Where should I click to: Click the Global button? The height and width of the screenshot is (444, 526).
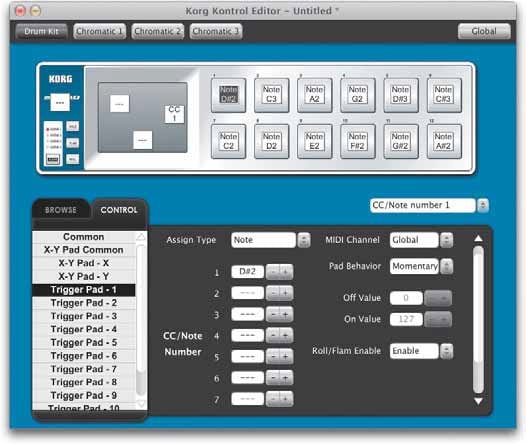tap(484, 32)
